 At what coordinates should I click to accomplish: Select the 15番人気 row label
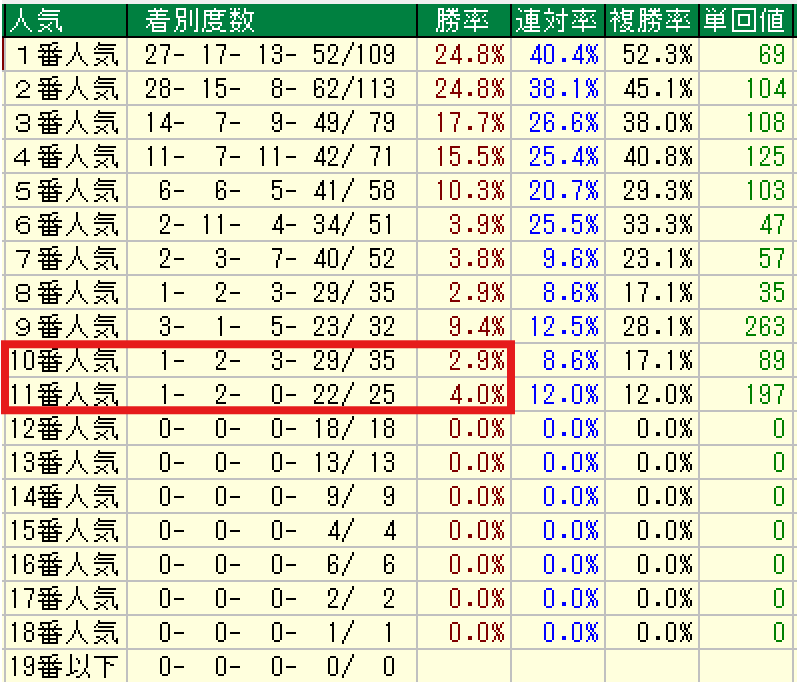click(66, 531)
